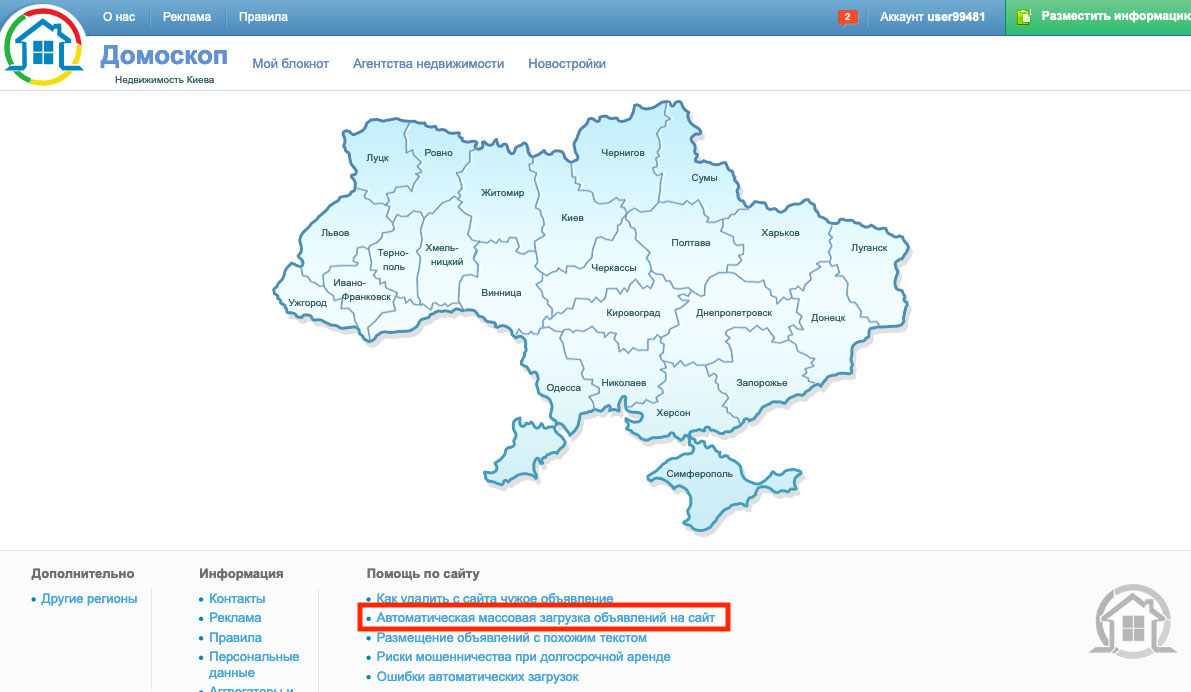Open the О нас page

click(x=119, y=17)
